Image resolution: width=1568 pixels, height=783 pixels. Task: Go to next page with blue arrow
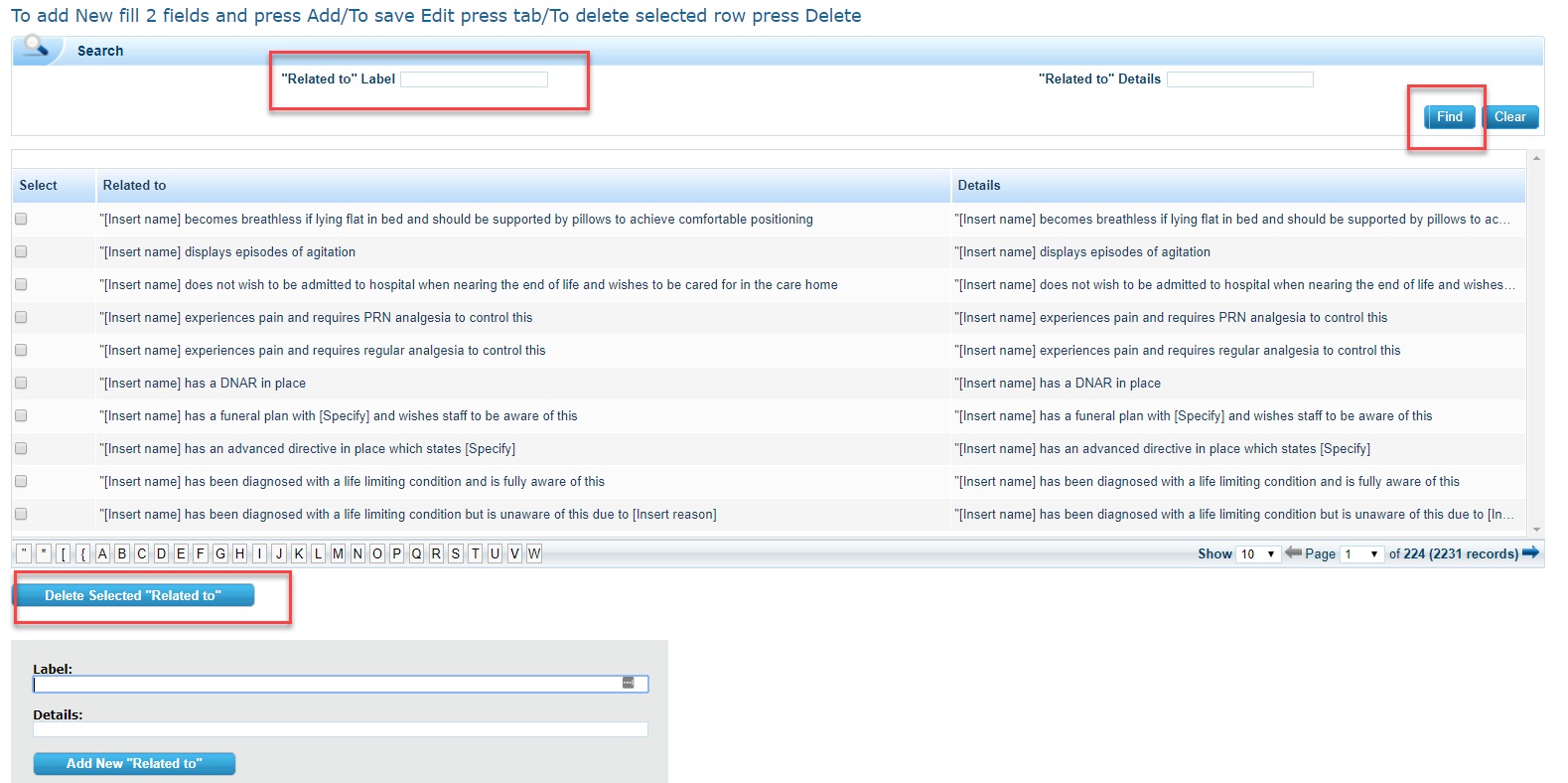(1530, 552)
